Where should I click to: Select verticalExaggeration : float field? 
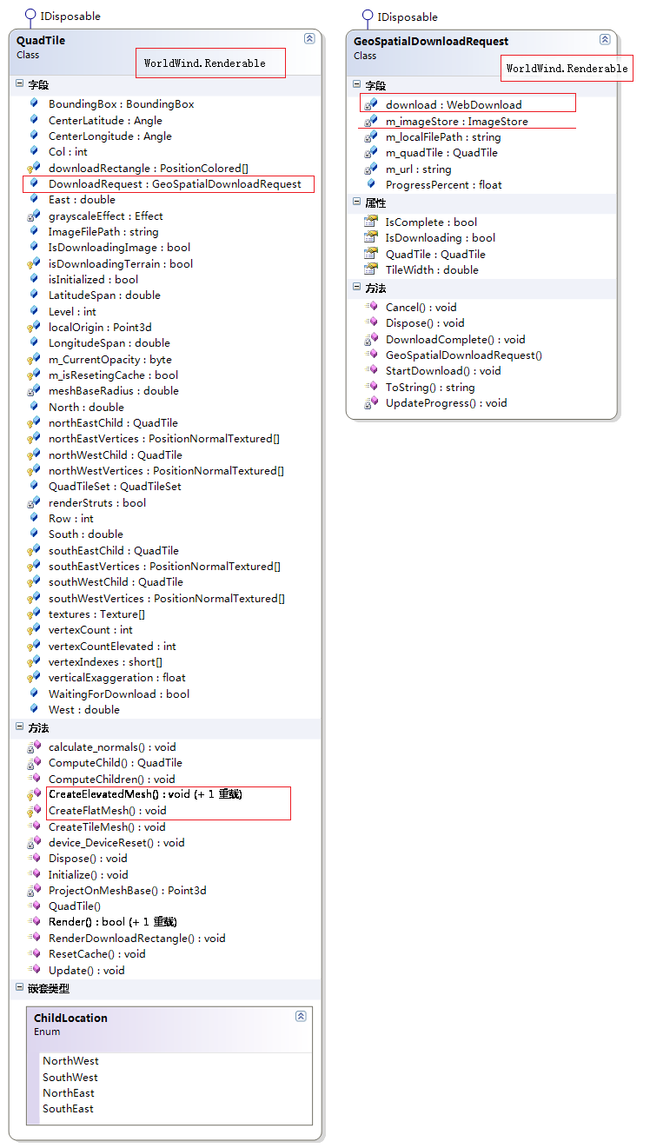click(117, 678)
